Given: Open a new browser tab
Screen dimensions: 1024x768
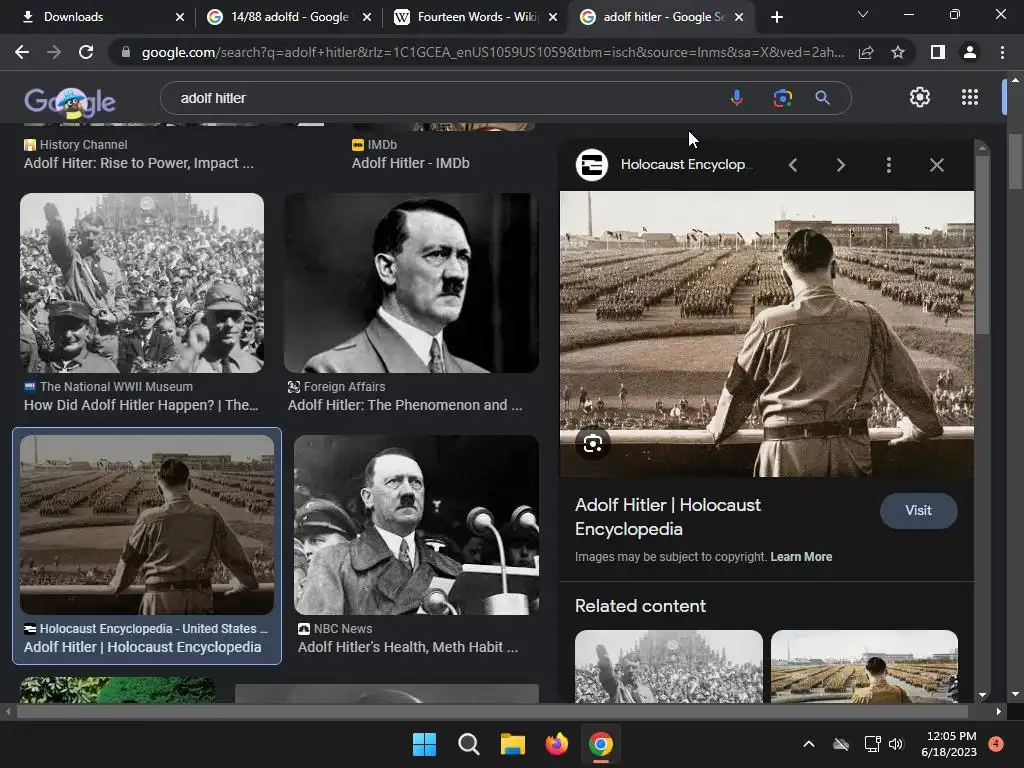Looking at the screenshot, I should 776,17.
